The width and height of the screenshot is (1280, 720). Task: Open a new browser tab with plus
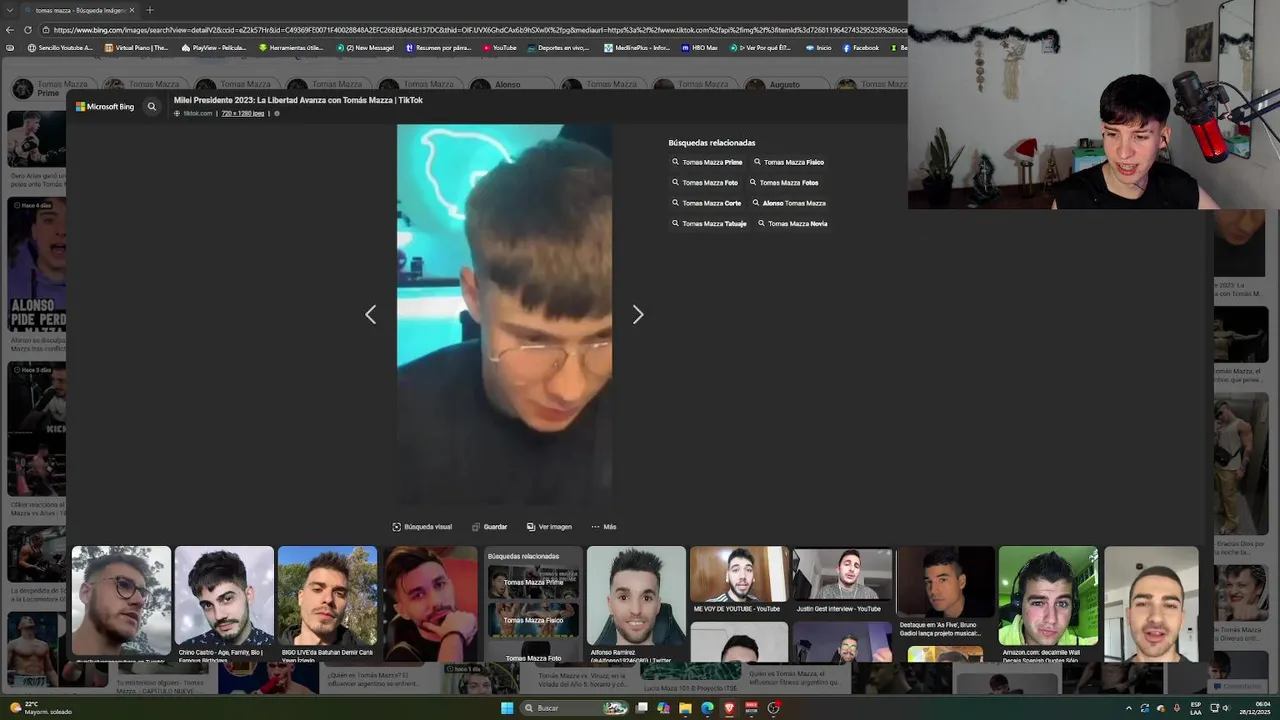tap(149, 10)
